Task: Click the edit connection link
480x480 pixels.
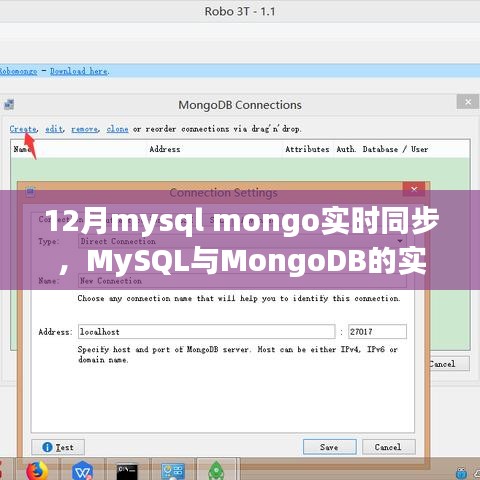Action: pyautogui.click(x=54, y=129)
